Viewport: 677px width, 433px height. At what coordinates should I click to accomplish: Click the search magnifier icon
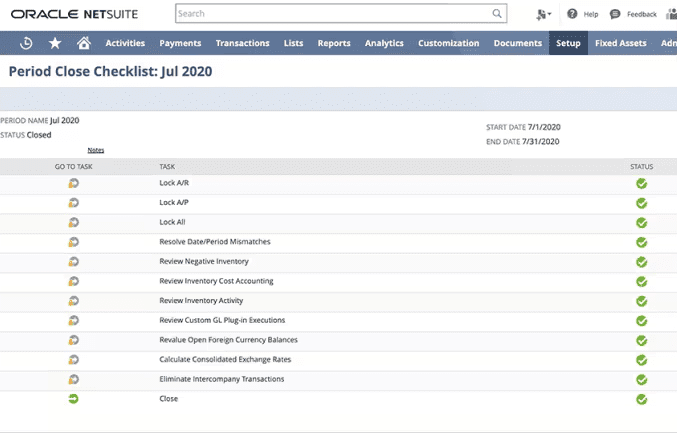point(498,14)
